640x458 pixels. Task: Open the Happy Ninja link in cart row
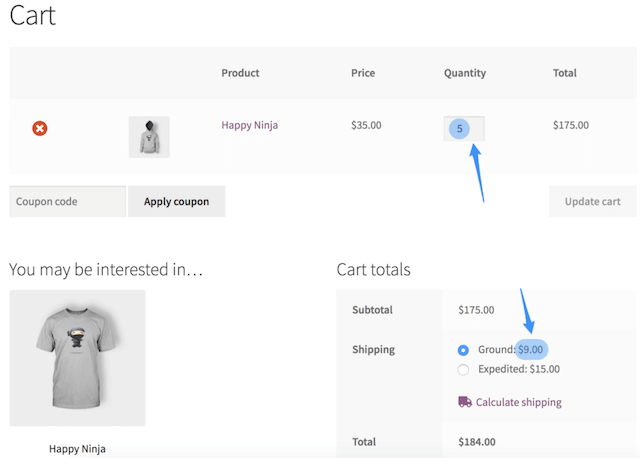click(x=250, y=125)
